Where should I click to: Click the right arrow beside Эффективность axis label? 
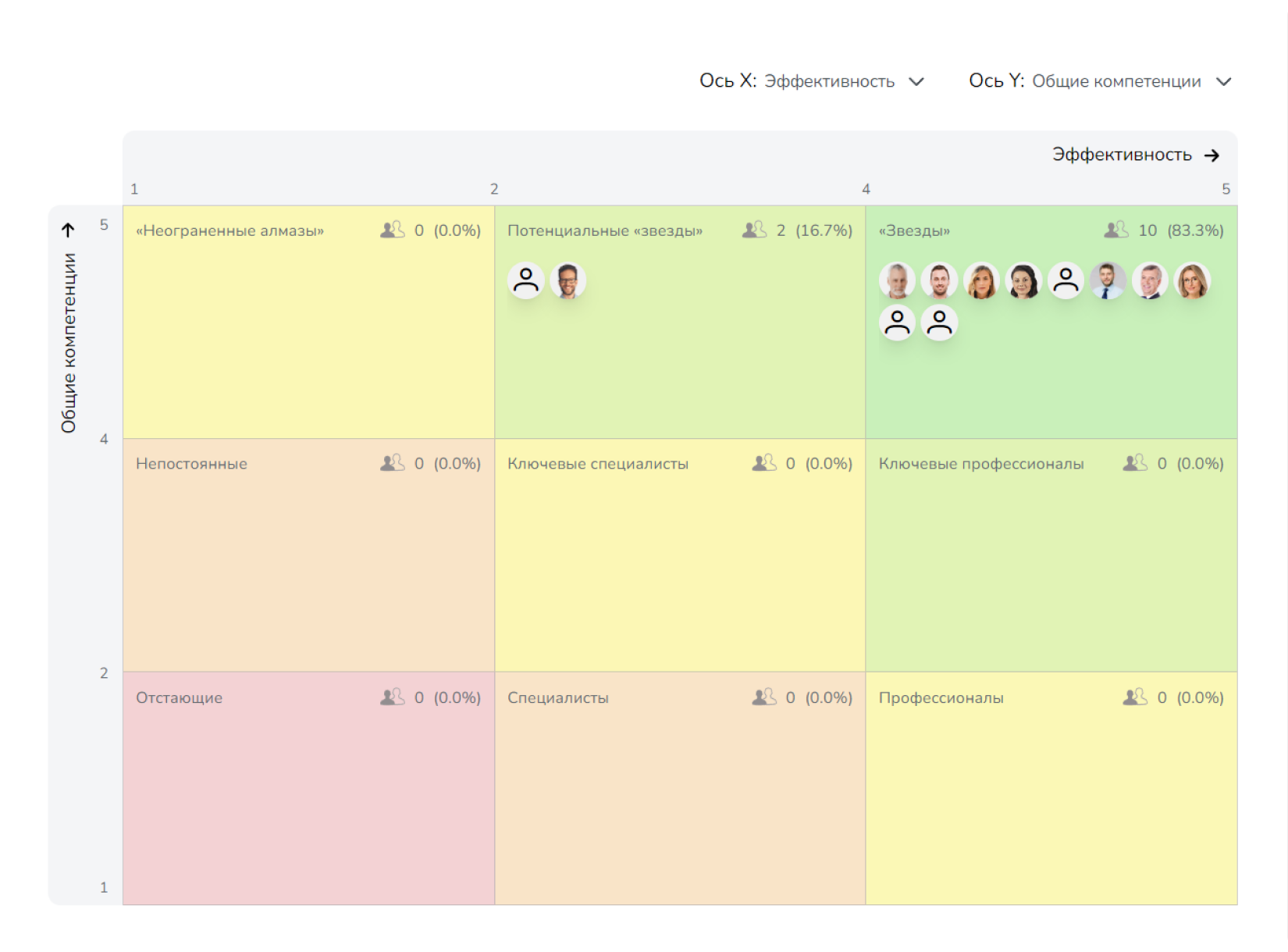point(1212,155)
